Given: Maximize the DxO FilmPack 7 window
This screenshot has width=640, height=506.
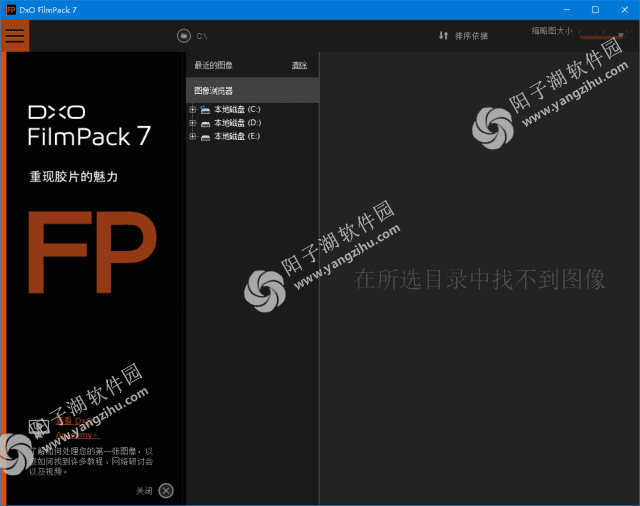Looking at the screenshot, I should pyautogui.click(x=595, y=10).
